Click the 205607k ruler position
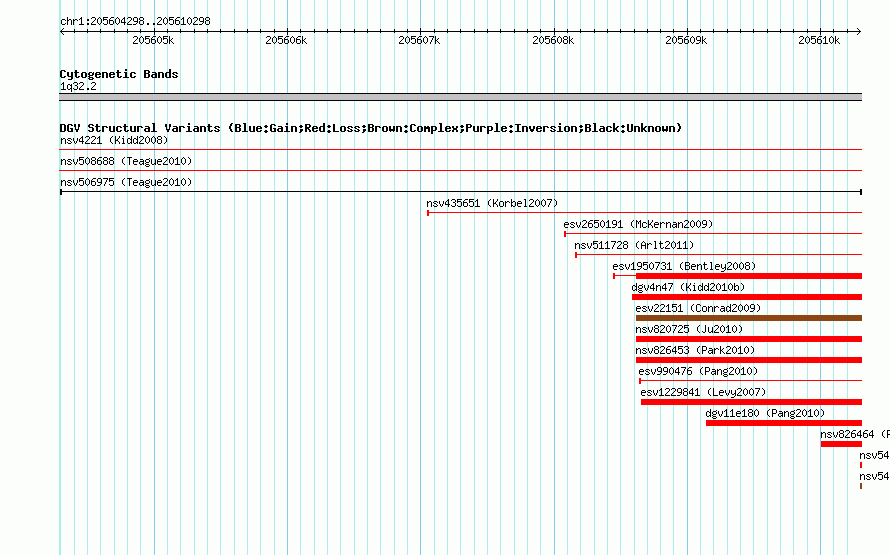This screenshot has width=890, height=555. click(x=419, y=40)
